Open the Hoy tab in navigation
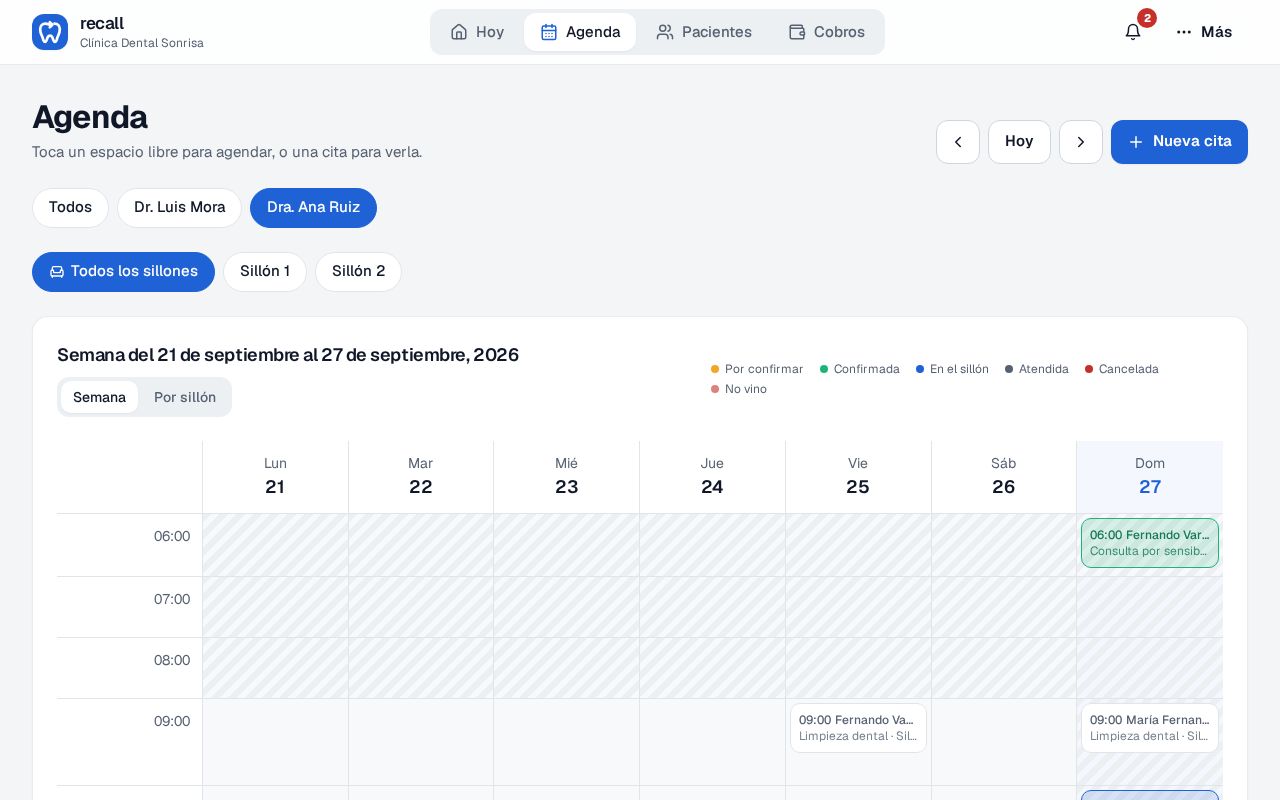Image resolution: width=1280 pixels, height=800 pixels. (x=477, y=32)
